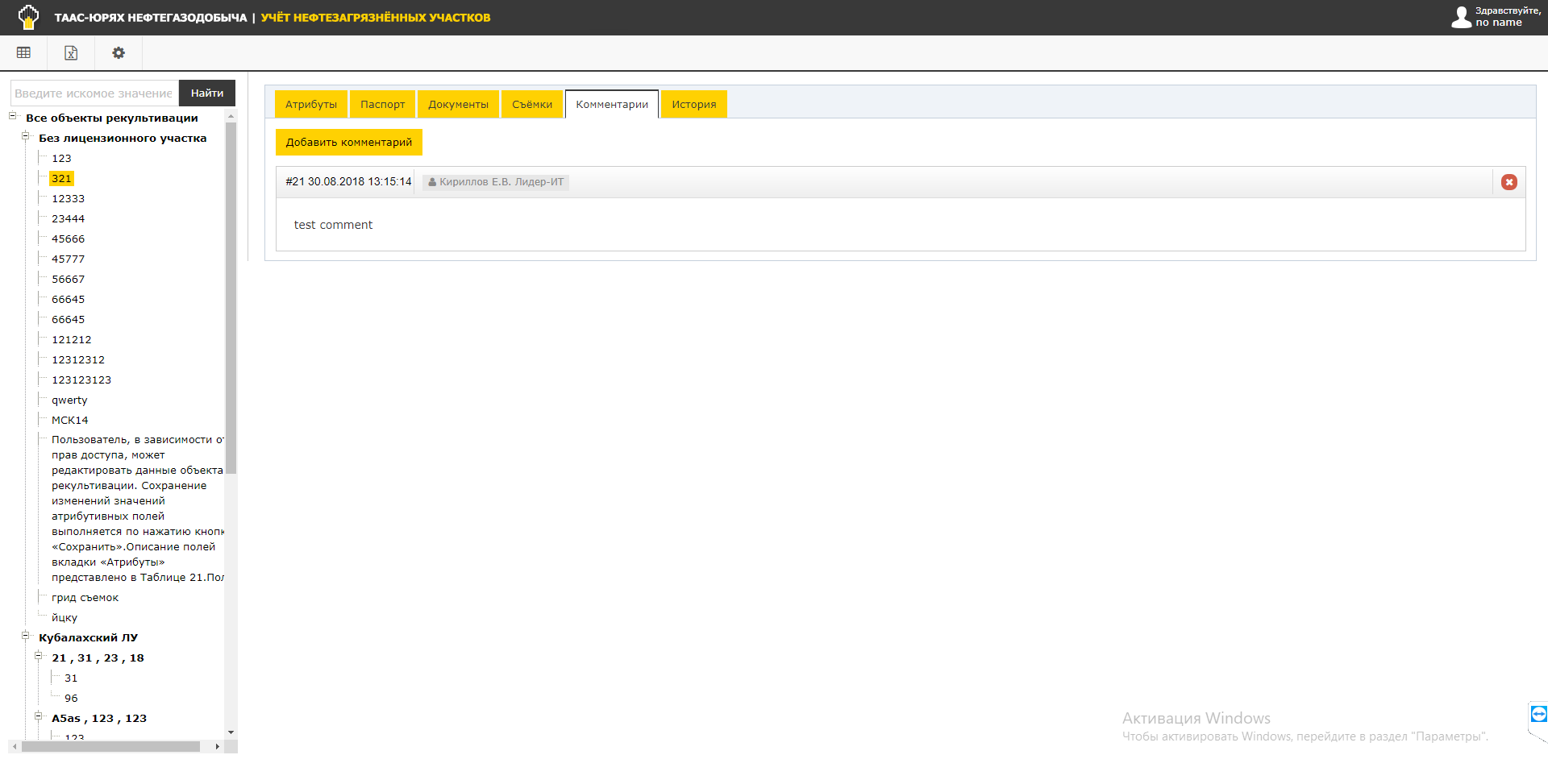Screen dimensions: 1548x784
Task: Click the 'Добавить комментарий' button
Action: coord(348,143)
